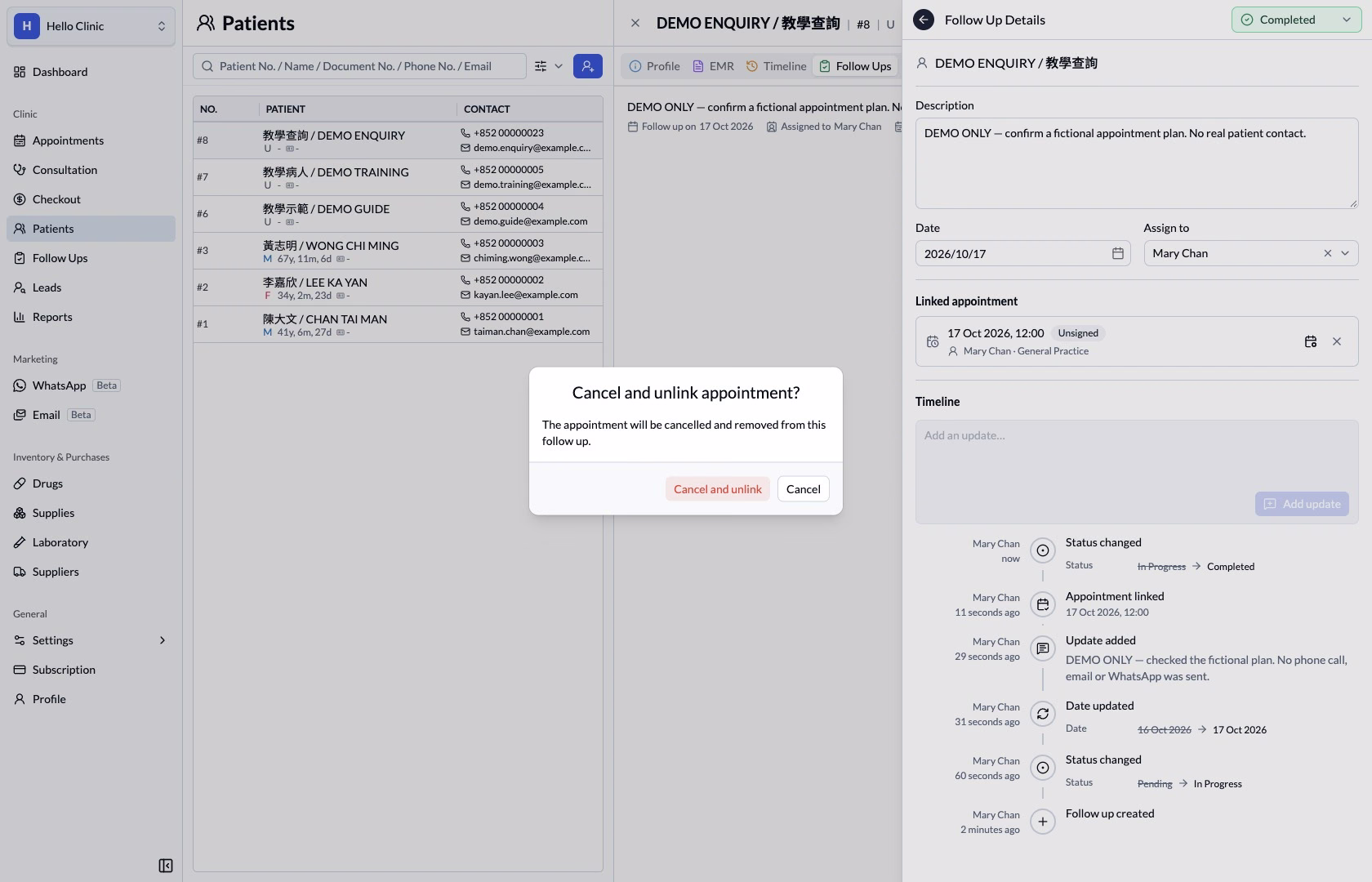Click the add new patient icon button
Image resolution: width=1372 pixels, height=882 pixels.
588,66
